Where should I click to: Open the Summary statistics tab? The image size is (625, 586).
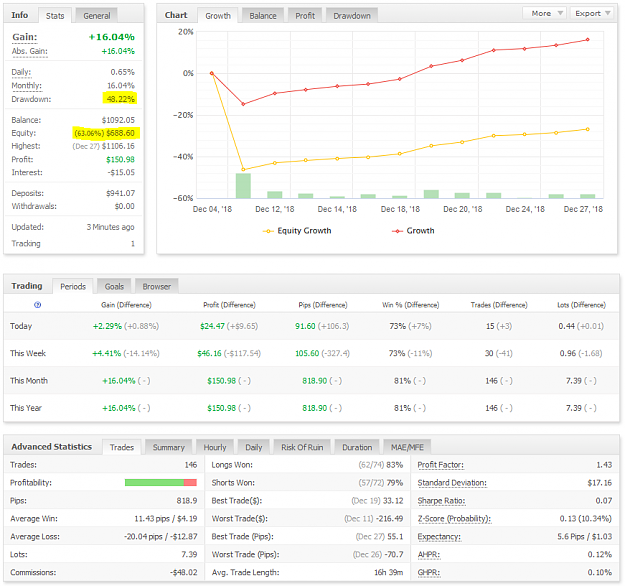[x=169, y=447]
